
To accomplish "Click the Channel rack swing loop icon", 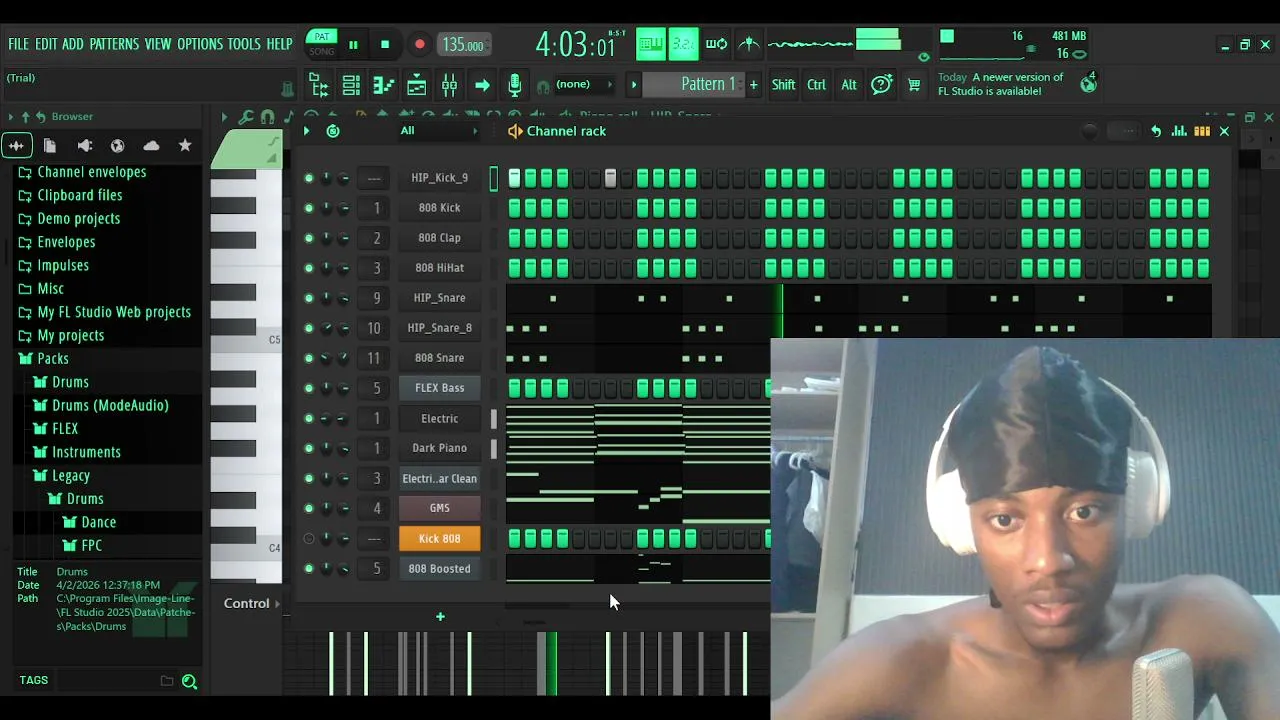I will tap(333, 131).
